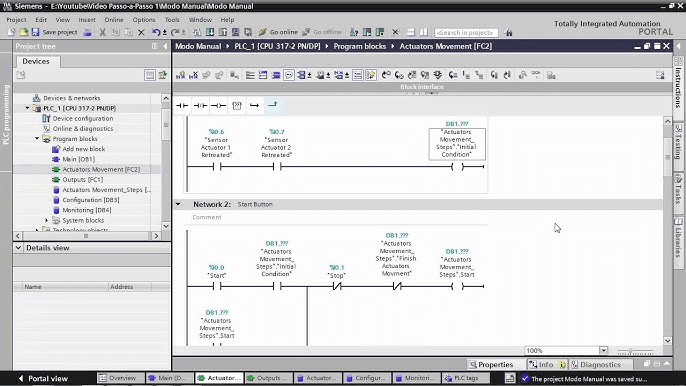Open the Info tab
The image size is (686, 386).
(x=546, y=365)
